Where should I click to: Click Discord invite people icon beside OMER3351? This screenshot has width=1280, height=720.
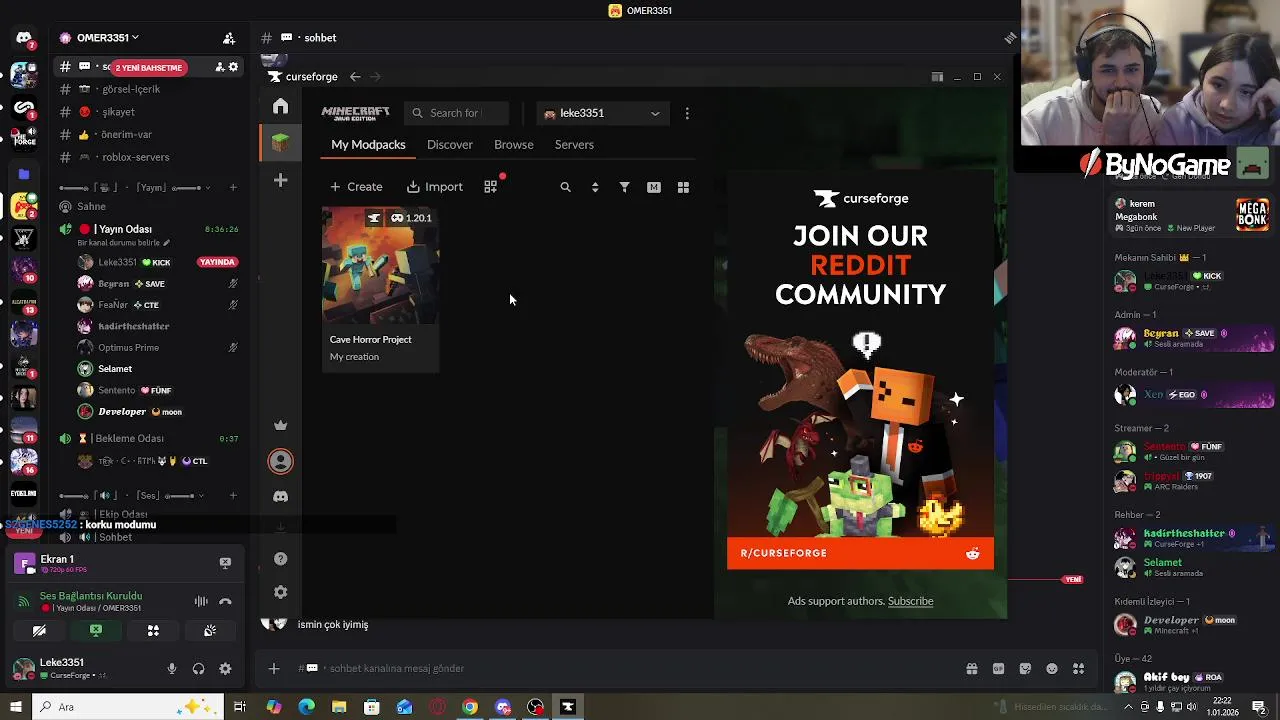[x=229, y=38]
